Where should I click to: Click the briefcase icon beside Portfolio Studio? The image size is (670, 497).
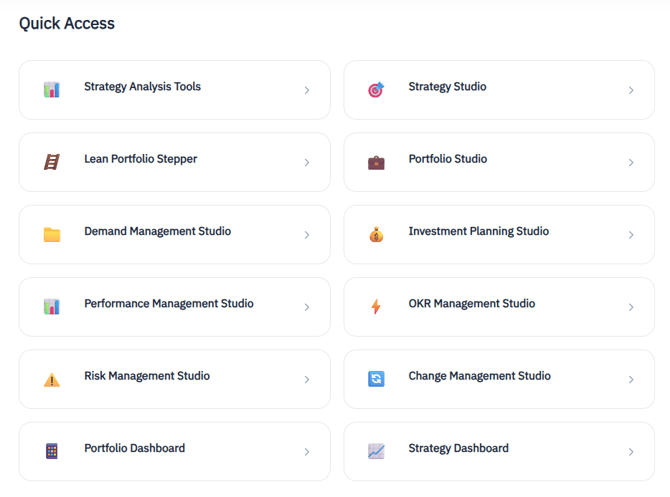[x=376, y=162]
